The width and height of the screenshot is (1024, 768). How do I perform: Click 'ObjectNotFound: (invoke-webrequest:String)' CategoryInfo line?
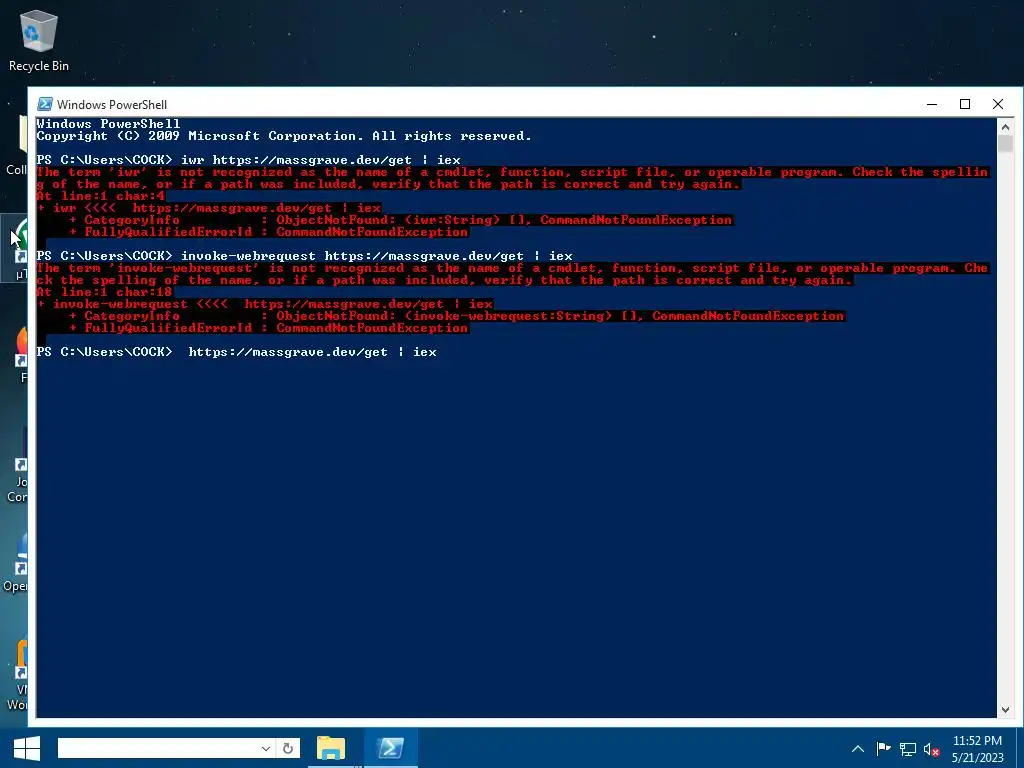pos(457,316)
